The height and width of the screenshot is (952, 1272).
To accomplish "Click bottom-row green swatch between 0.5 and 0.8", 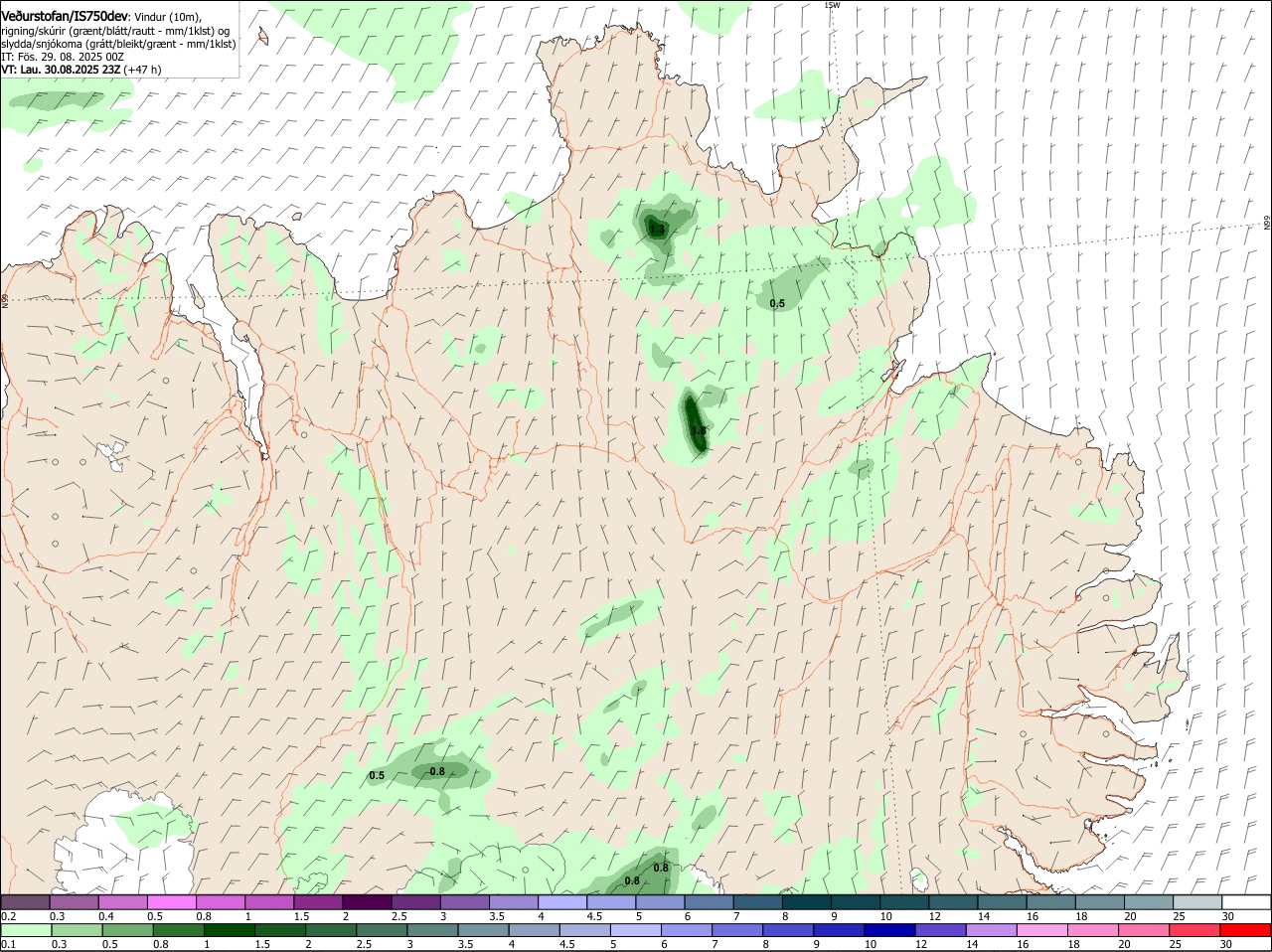I will coord(127,931).
